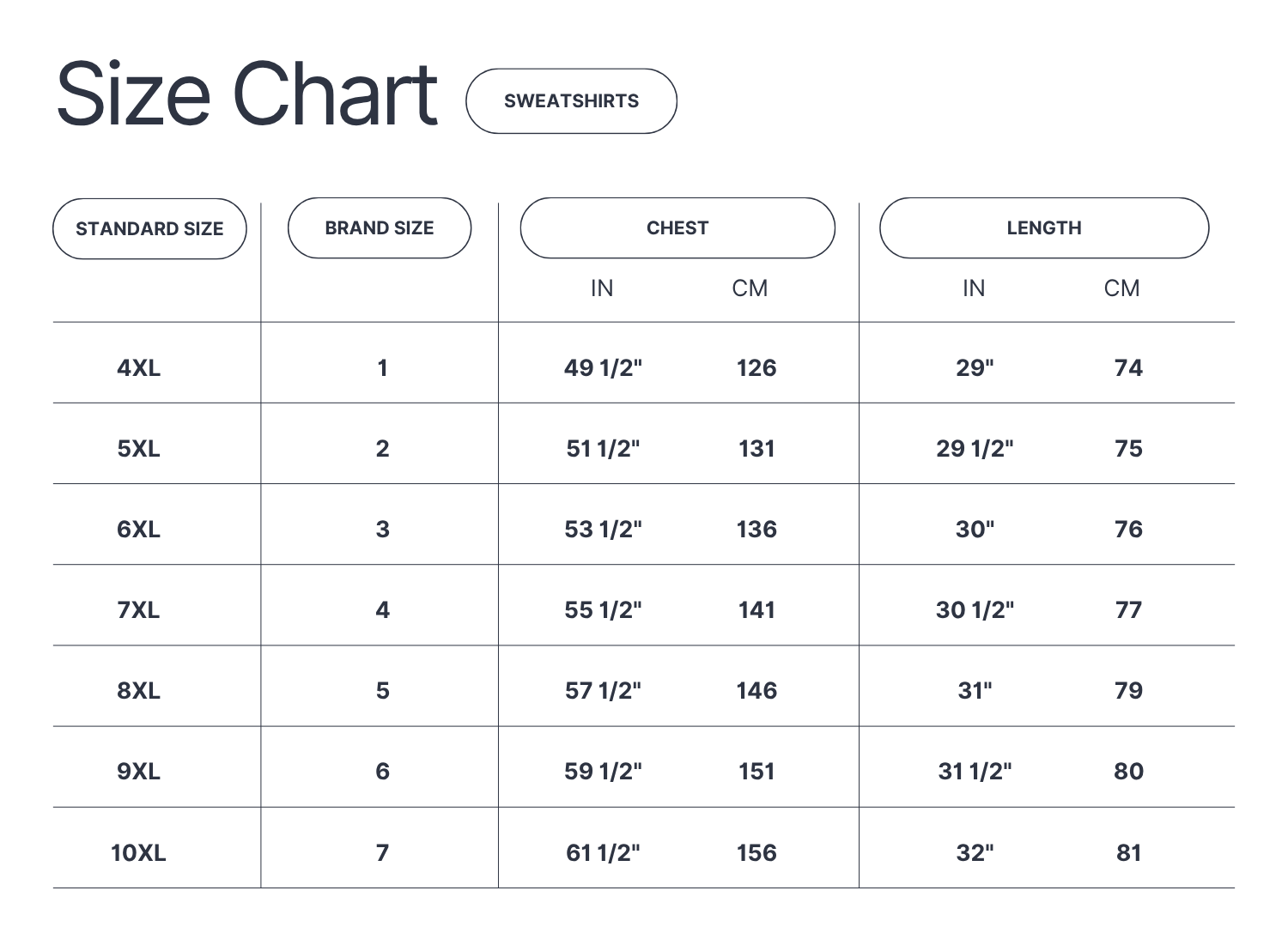Click the 4XL standard size cell

click(139, 368)
